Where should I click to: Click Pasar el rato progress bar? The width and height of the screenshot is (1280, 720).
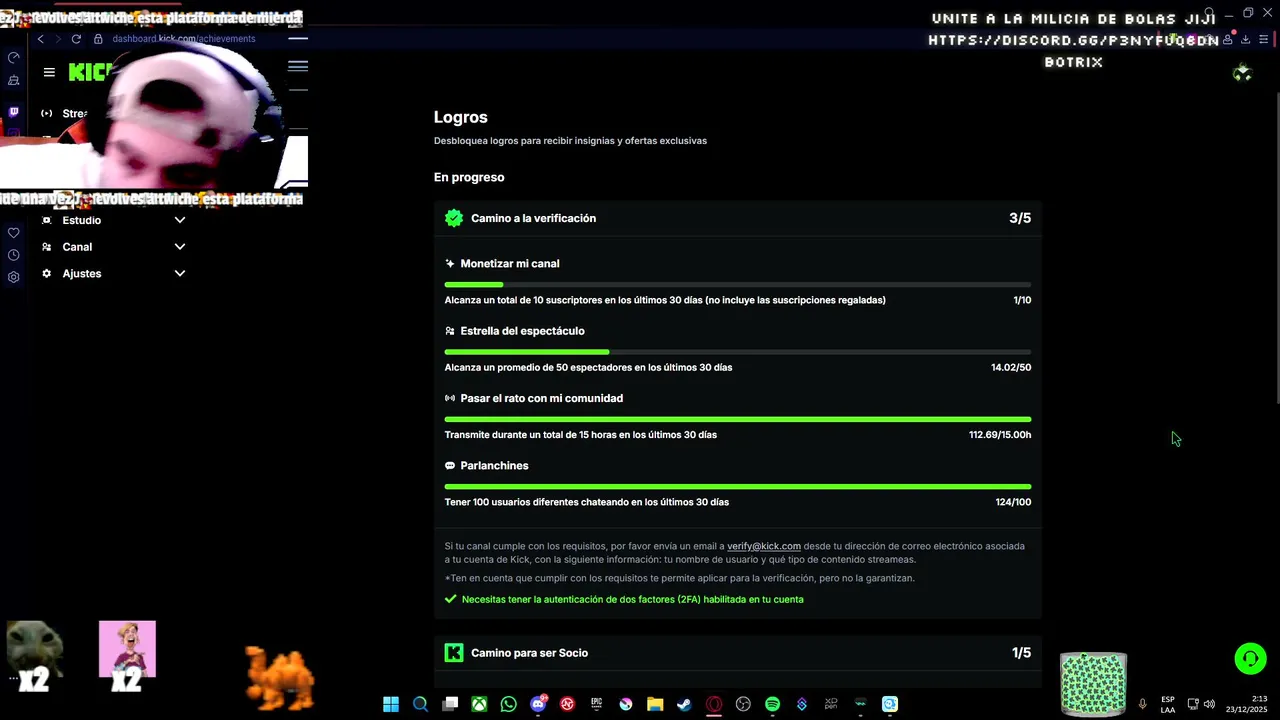[x=738, y=419]
